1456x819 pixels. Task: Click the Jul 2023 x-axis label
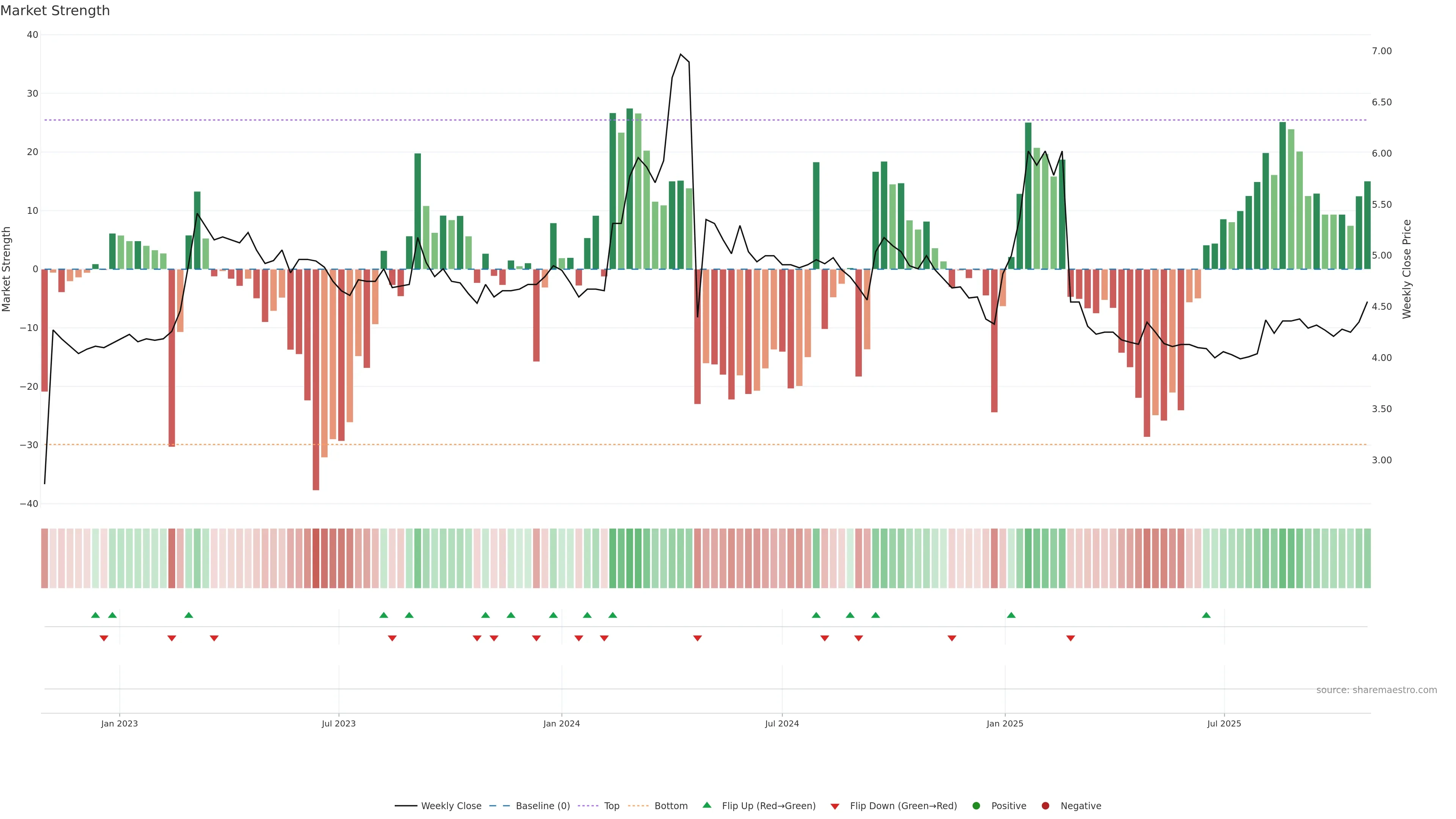[339, 723]
